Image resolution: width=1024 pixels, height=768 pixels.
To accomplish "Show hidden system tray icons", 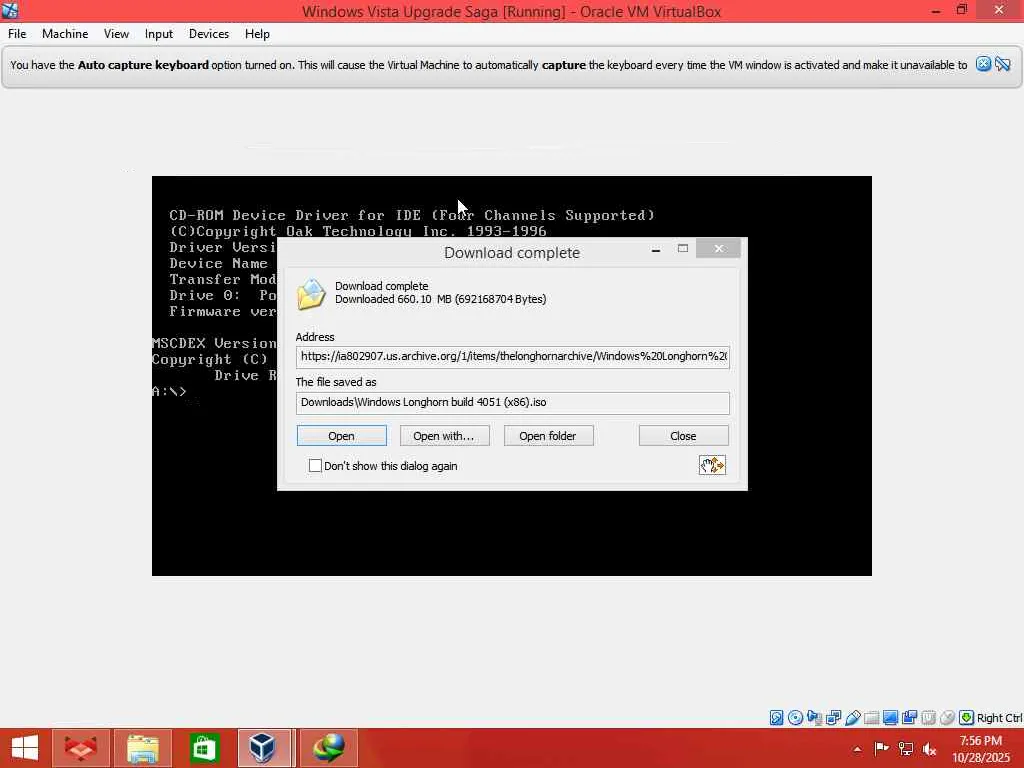I will (857, 749).
